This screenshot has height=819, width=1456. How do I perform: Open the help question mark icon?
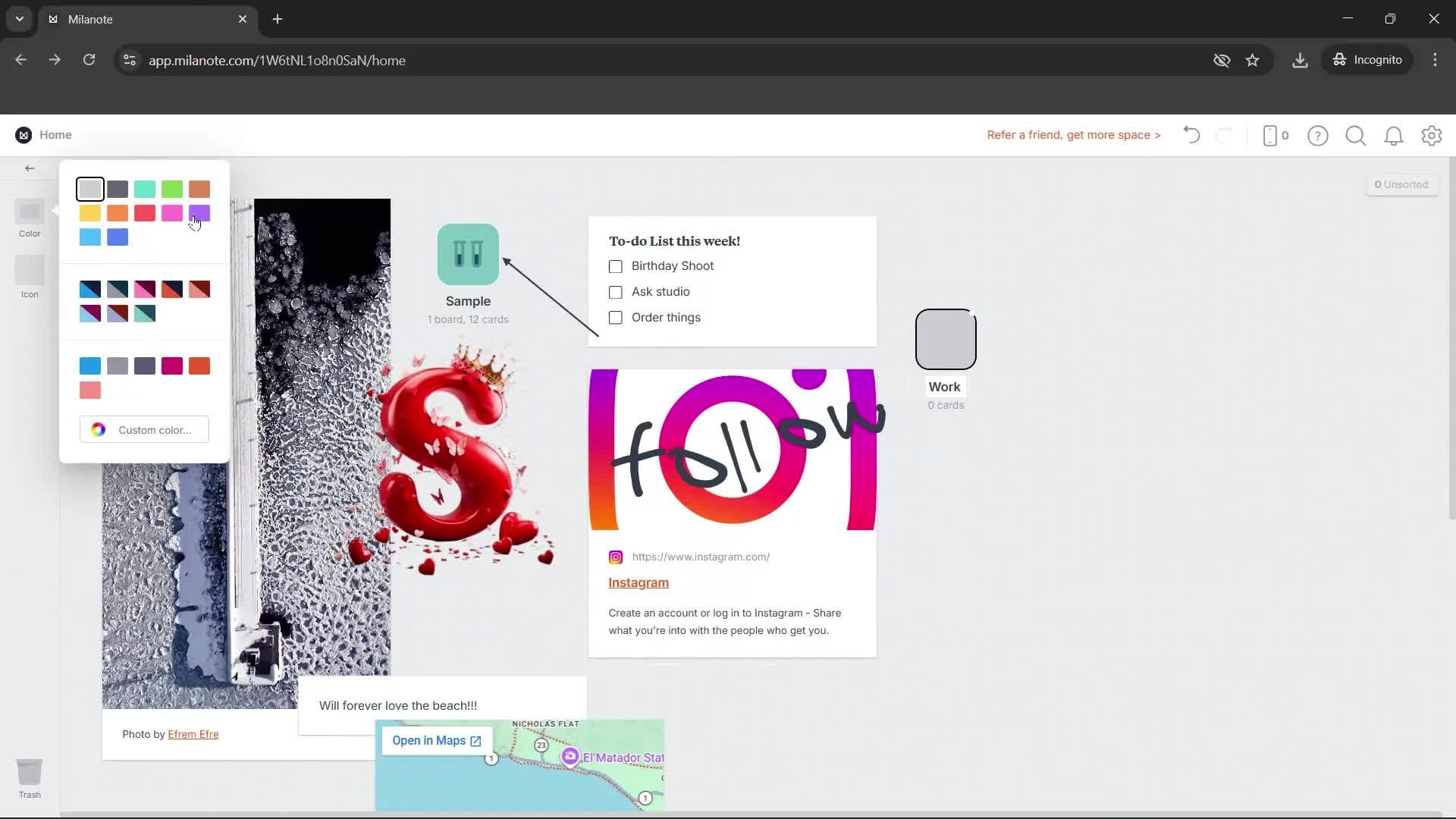click(x=1318, y=135)
